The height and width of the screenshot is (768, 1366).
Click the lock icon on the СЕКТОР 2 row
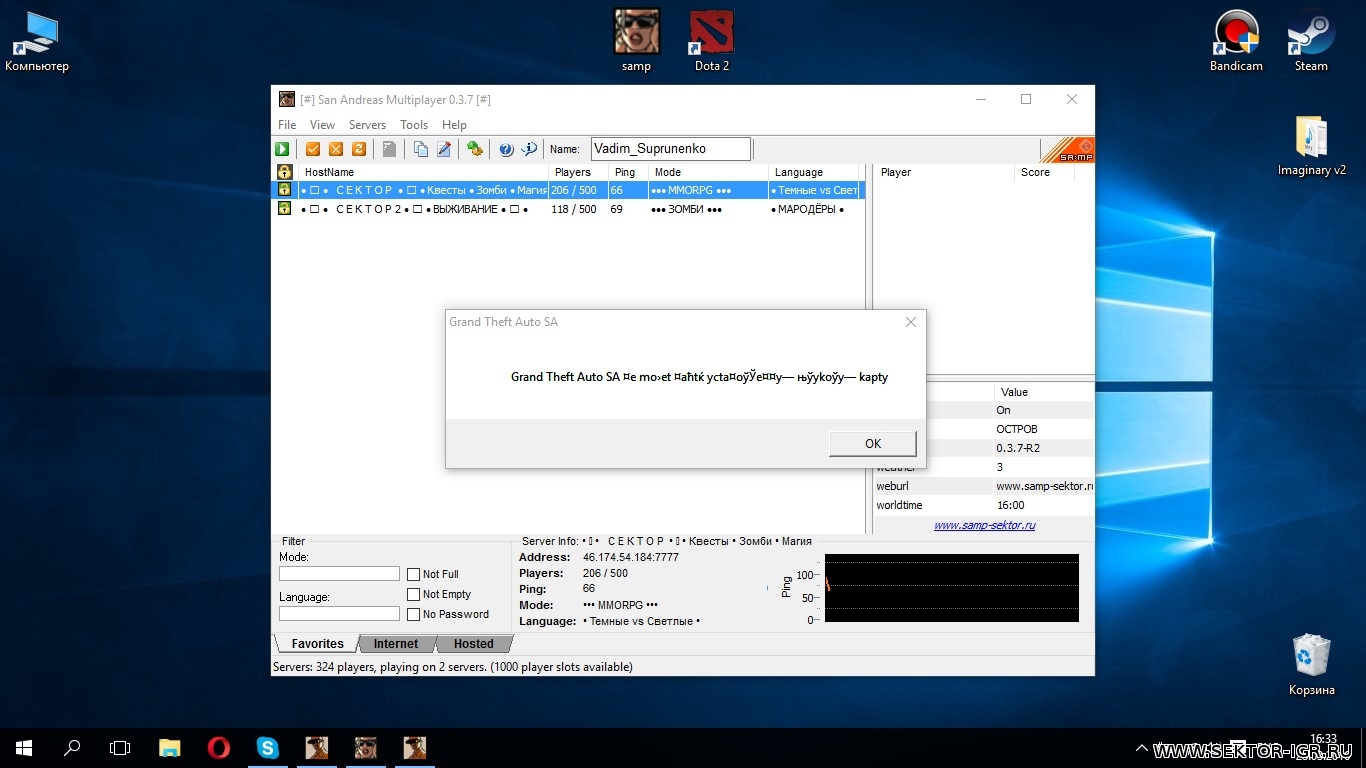coord(285,209)
